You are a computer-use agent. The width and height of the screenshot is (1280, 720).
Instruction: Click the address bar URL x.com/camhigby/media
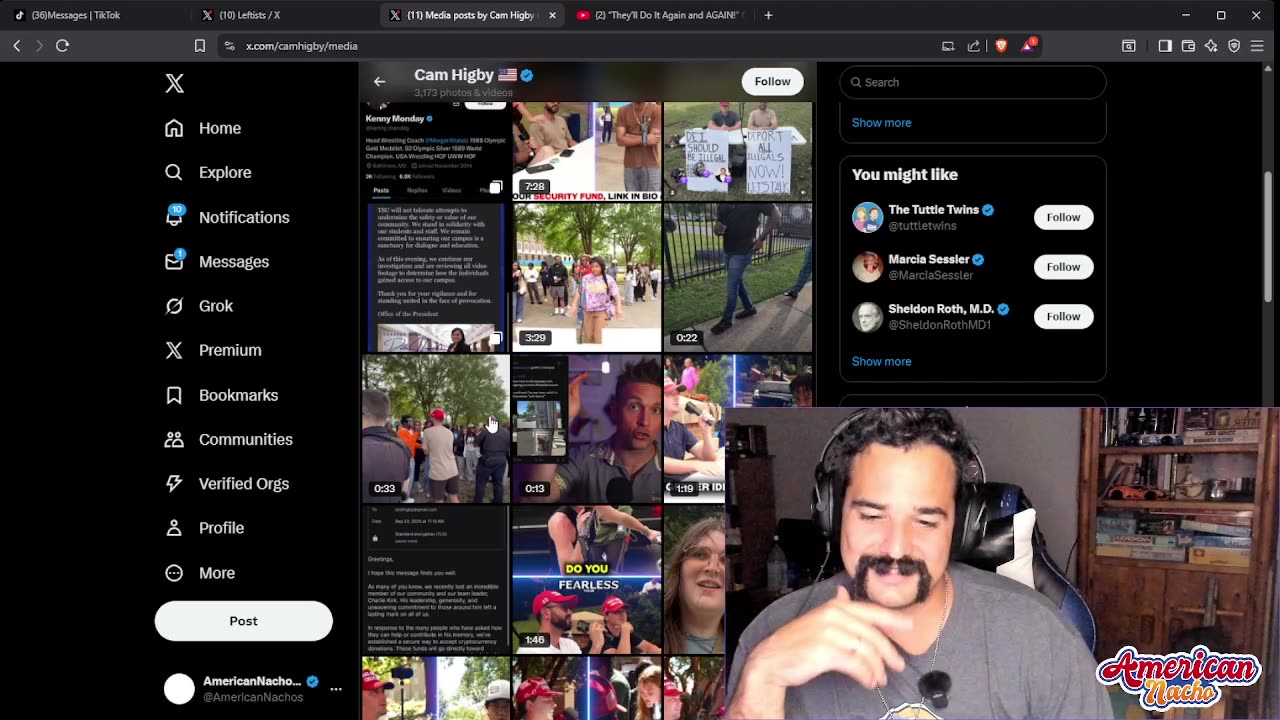301,46
